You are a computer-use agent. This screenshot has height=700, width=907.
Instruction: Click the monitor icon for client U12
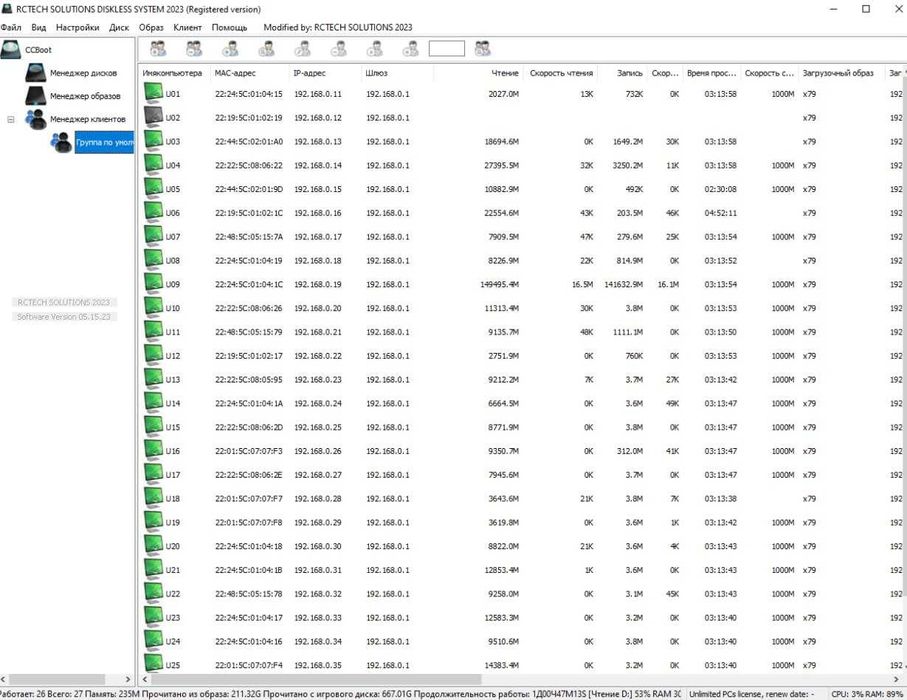(153, 354)
